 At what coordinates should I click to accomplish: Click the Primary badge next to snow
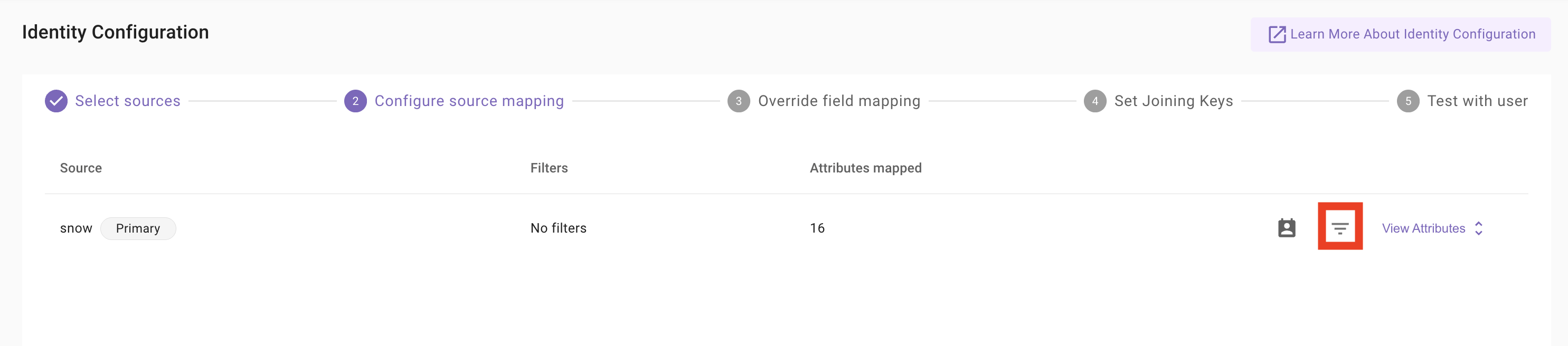tap(138, 228)
